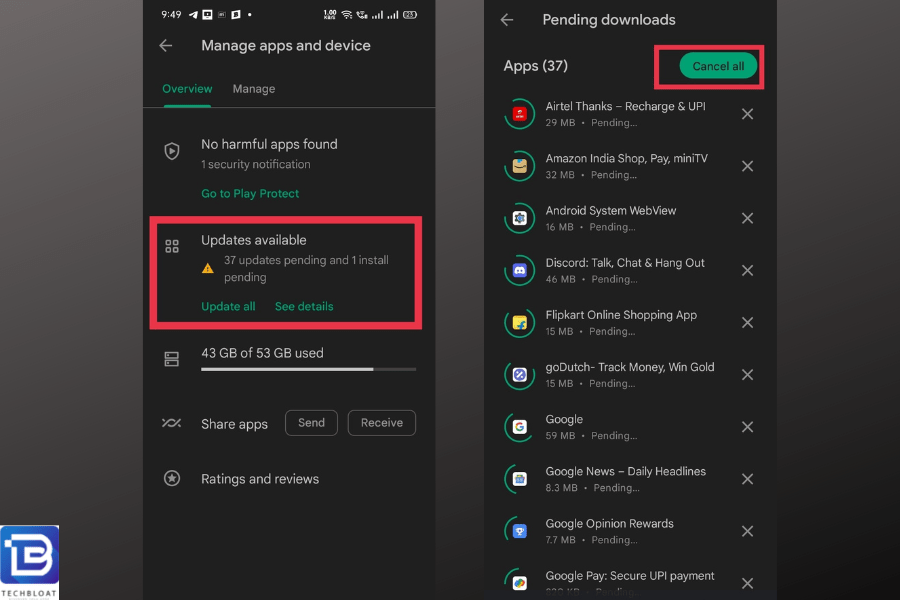Open Go to Play Protect link
This screenshot has height=600, width=900.
click(250, 193)
